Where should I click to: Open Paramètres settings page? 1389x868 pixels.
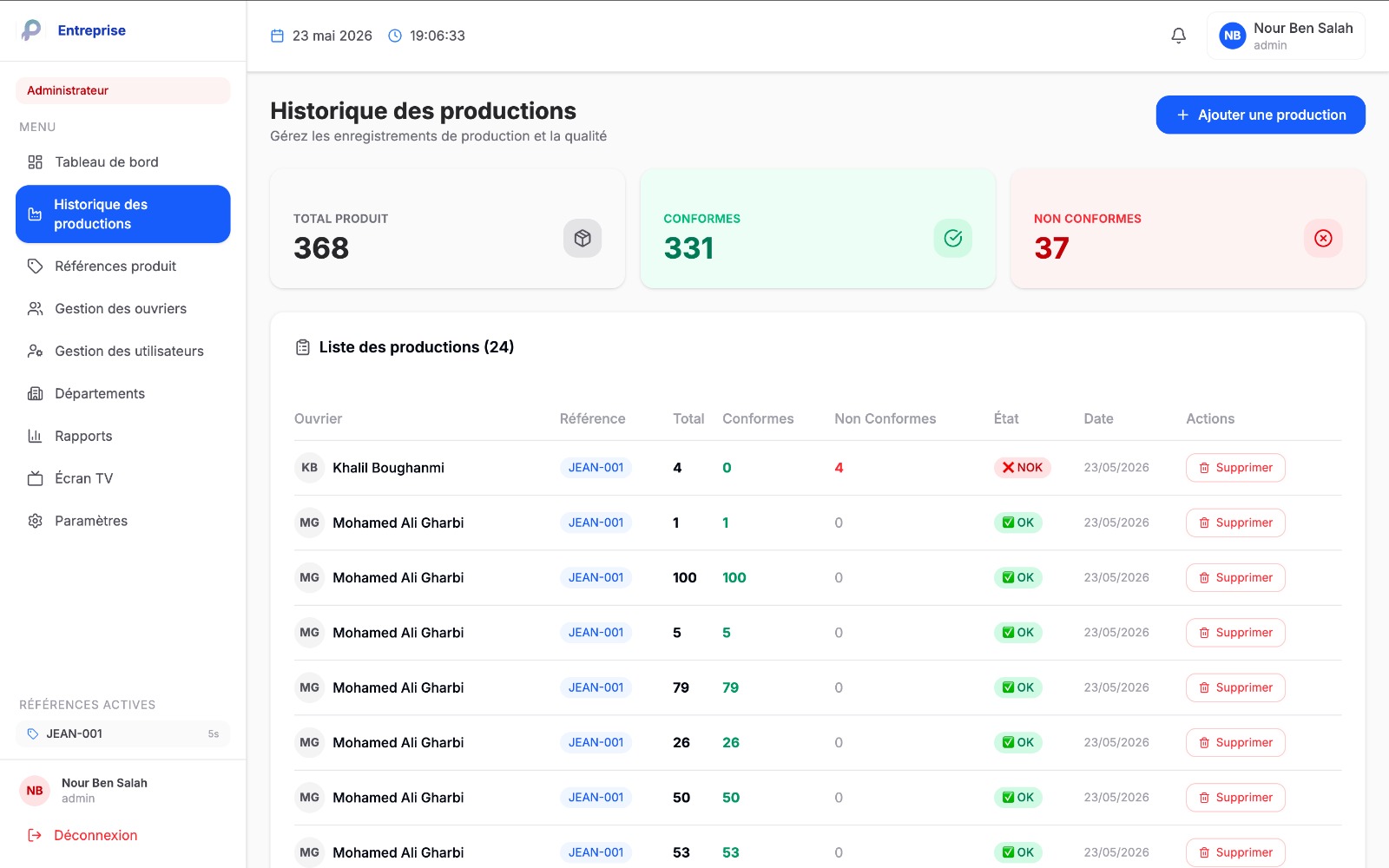pyautogui.click(x=123, y=521)
